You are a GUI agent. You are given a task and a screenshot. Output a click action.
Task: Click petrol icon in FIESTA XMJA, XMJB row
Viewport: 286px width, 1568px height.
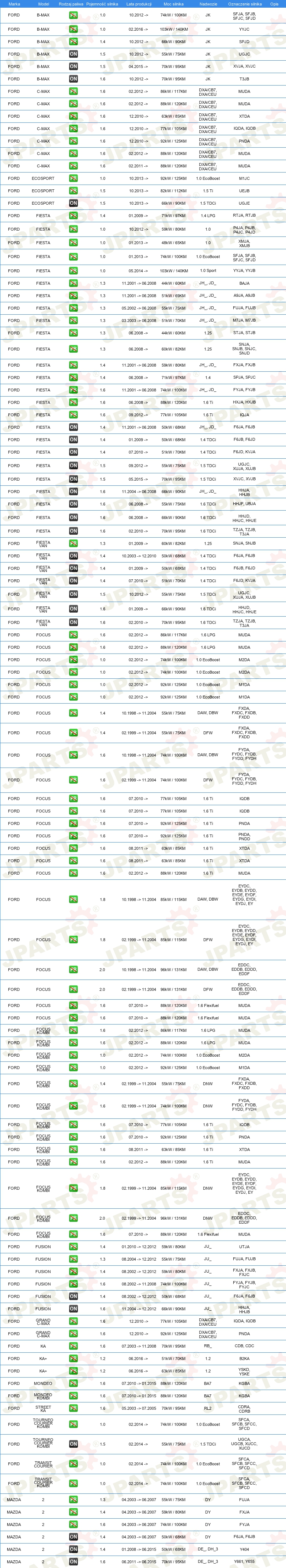click(73, 243)
